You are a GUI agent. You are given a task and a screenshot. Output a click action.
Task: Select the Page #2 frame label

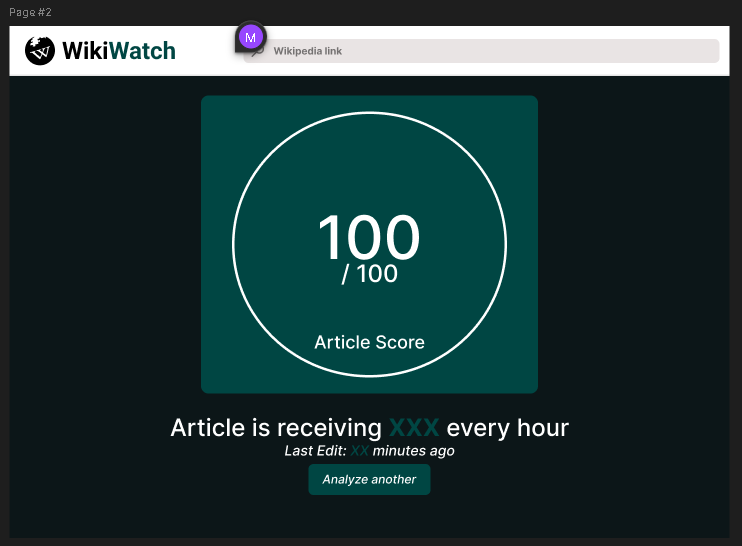[x=30, y=12]
